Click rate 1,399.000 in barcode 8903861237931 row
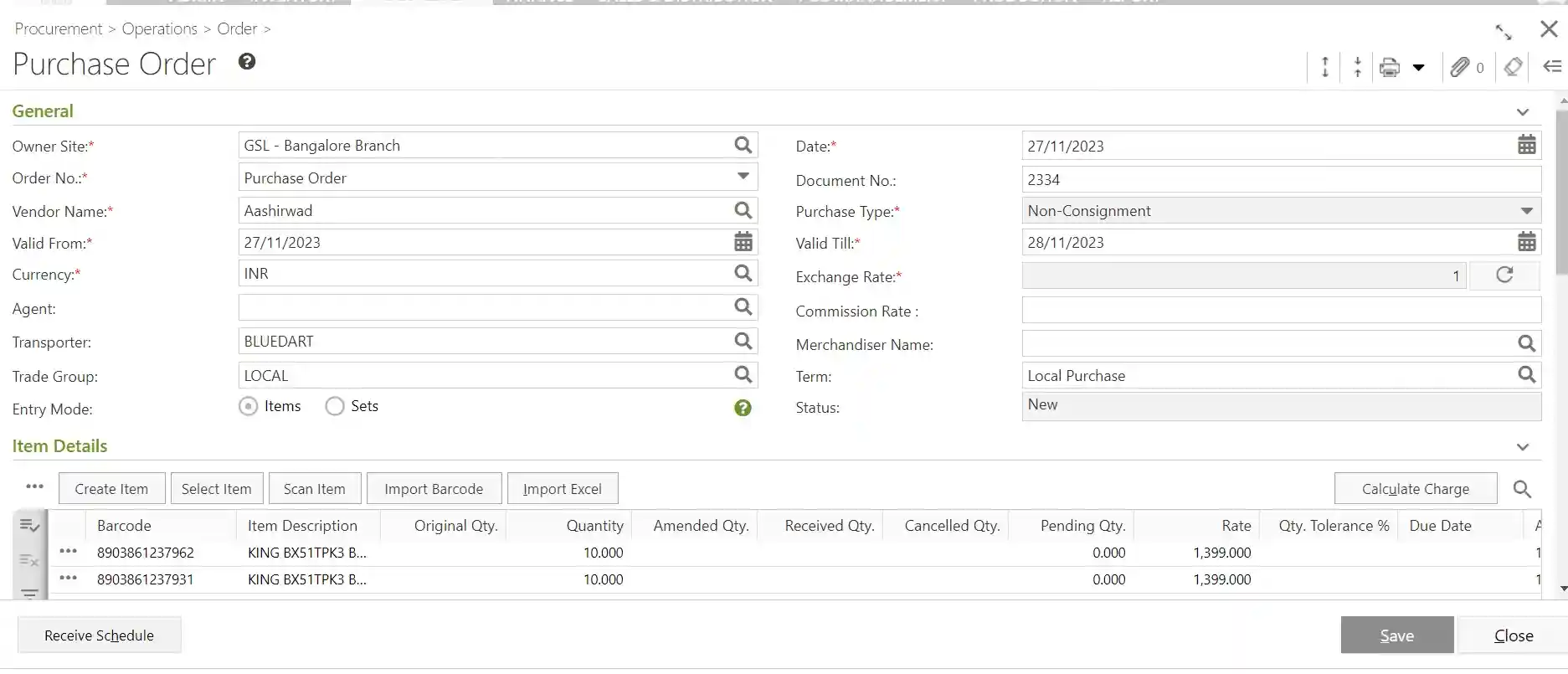Image resolution: width=1568 pixels, height=674 pixels. (x=1222, y=579)
